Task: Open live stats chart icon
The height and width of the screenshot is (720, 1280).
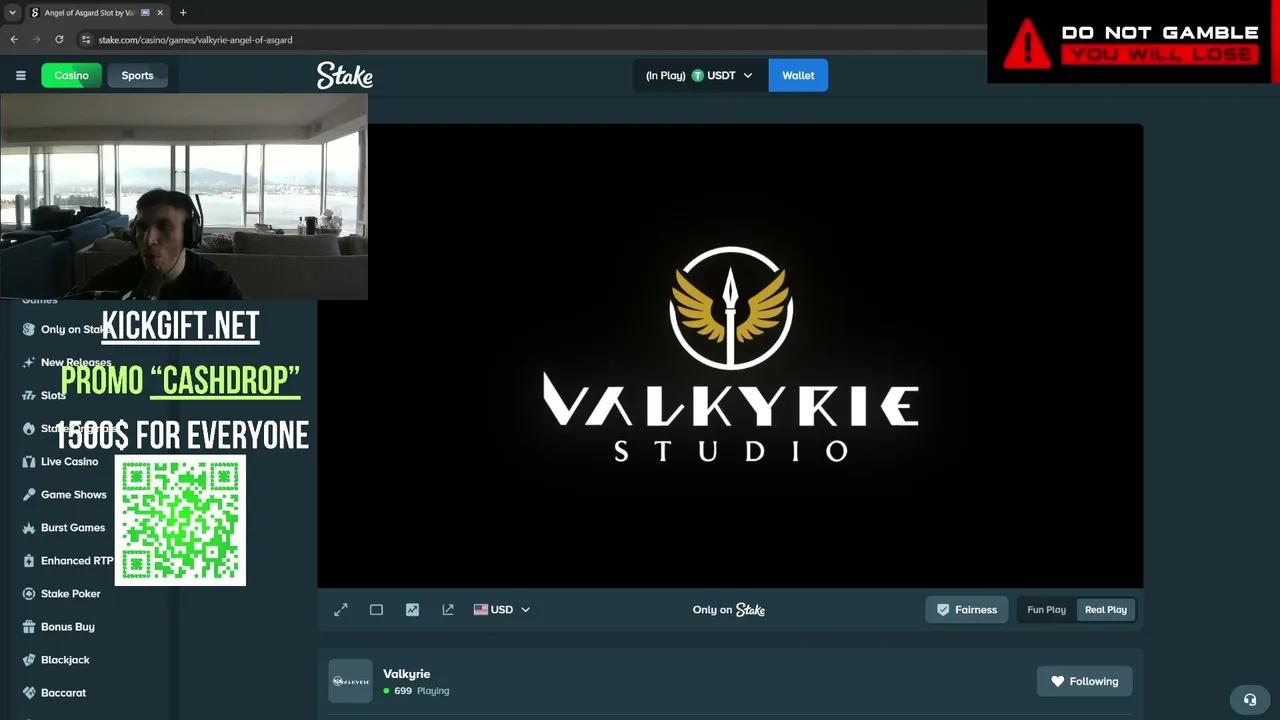Action: click(412, 609)
